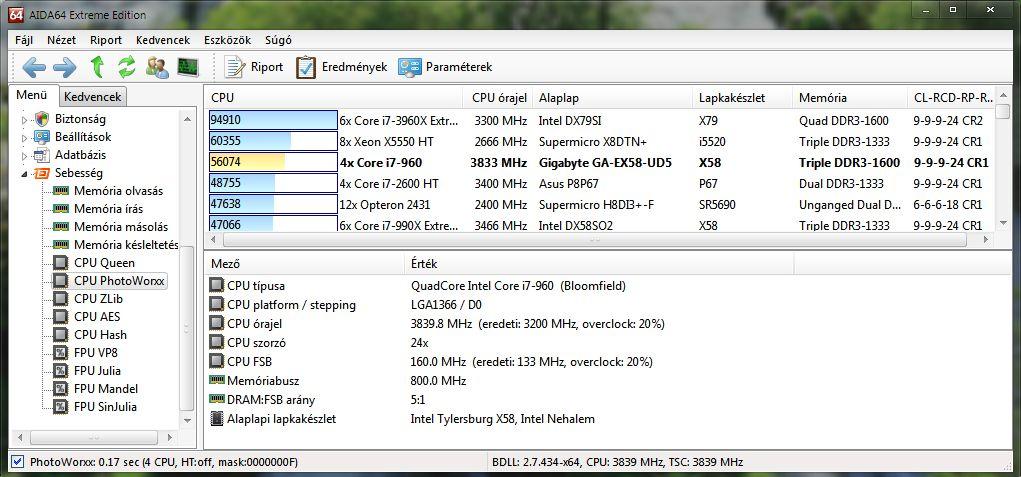
Task: Click the users icon in toolbar
Action: (x=157, y=67)
